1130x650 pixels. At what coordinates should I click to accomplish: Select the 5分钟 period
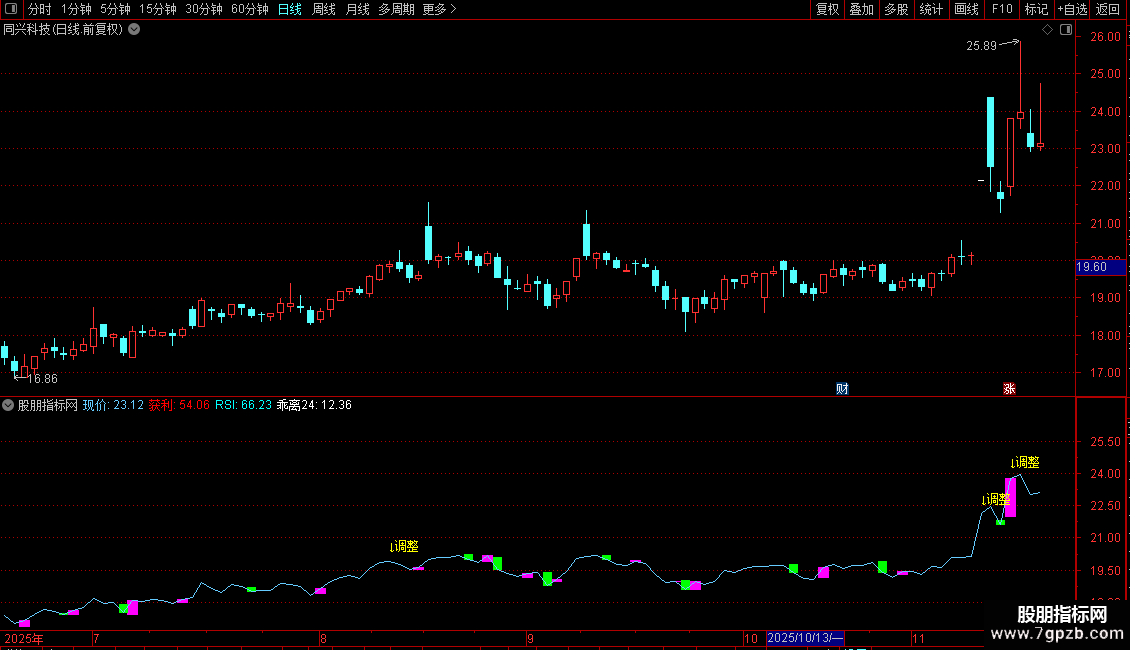pos(115,9)
